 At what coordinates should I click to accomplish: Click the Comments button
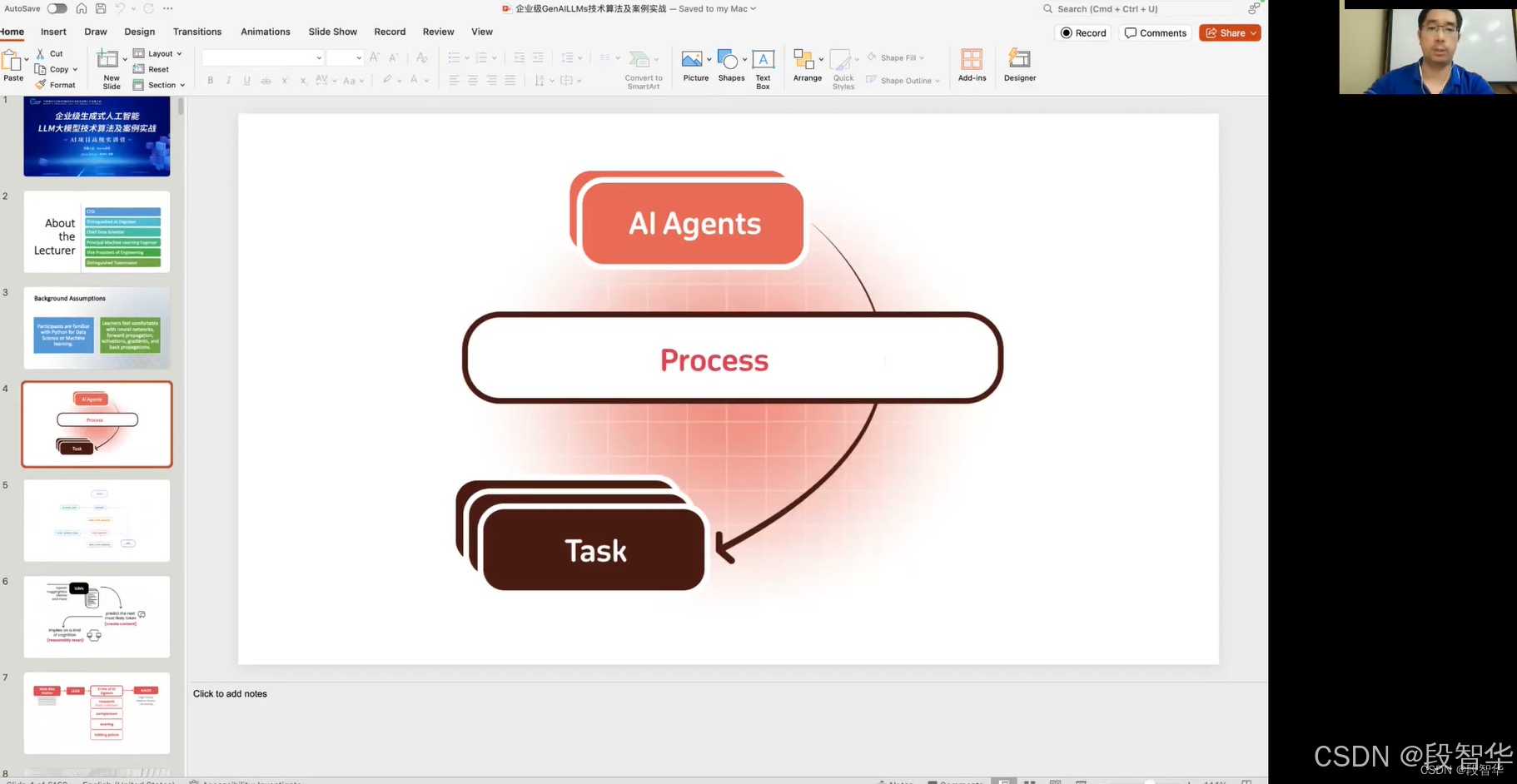click(x=1156, y=33)
